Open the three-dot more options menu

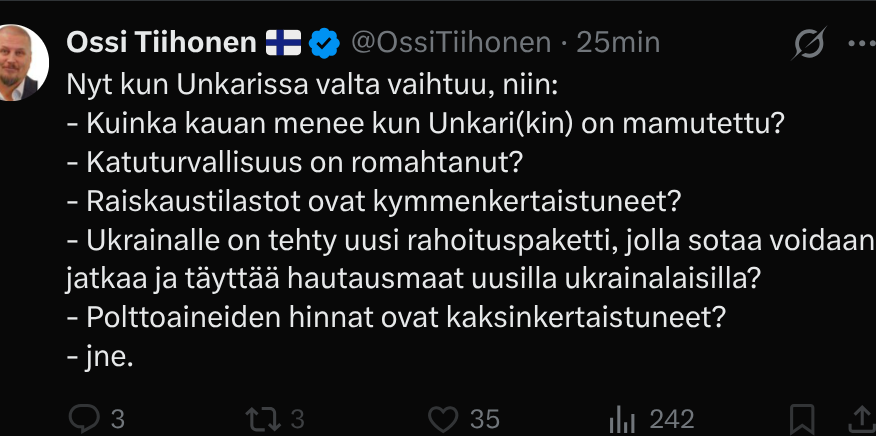pyautogui.click(x=860, y=43)
